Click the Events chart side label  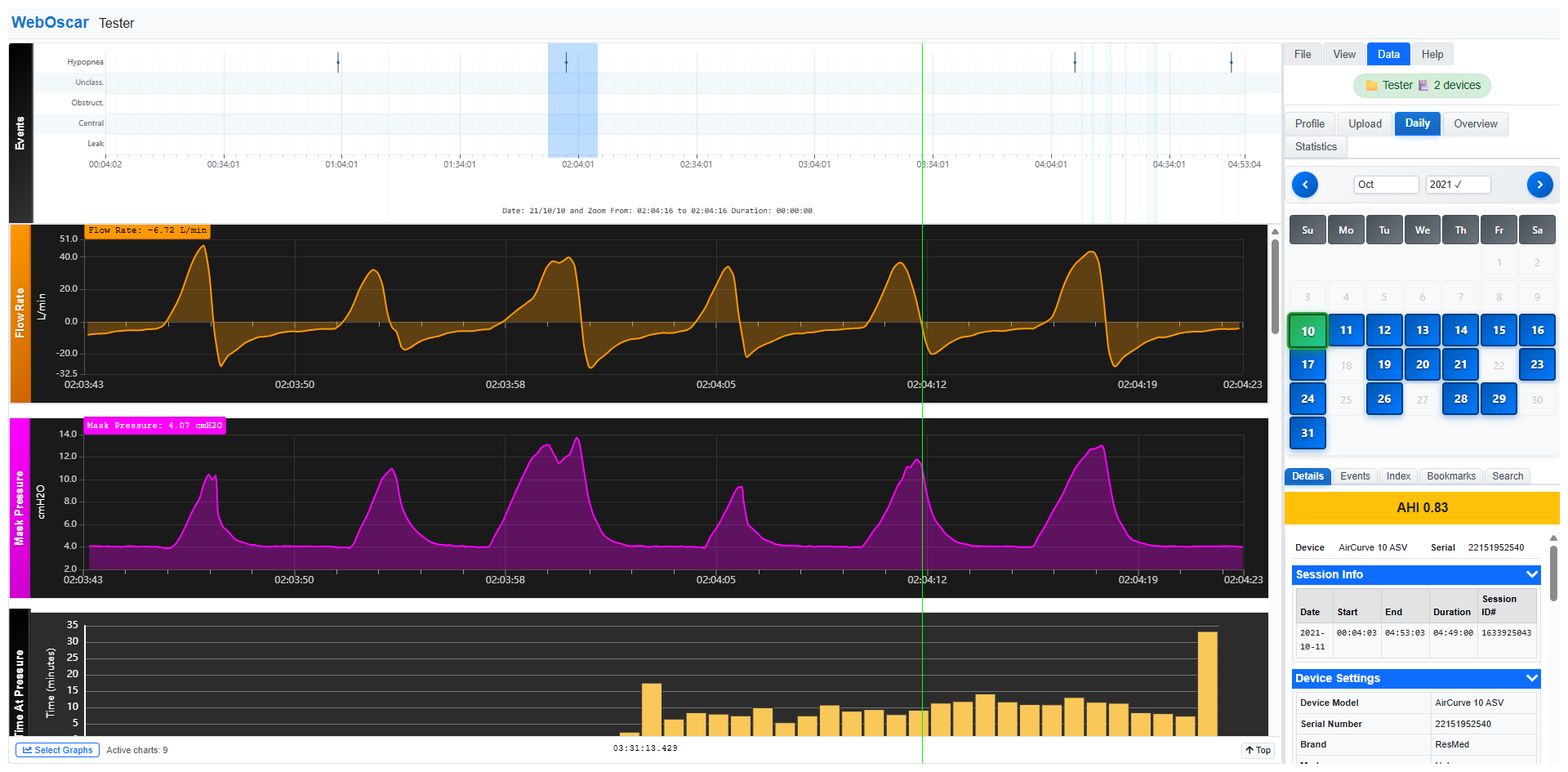tap(20, 133)
